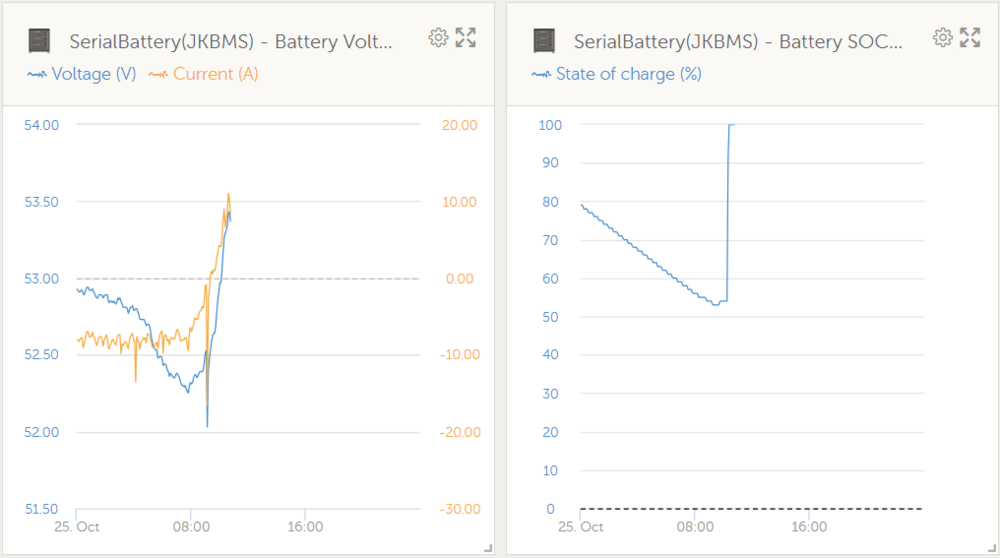
Task: Click the blue Voltage legend line icon
Action: click(x=38, y=74)
